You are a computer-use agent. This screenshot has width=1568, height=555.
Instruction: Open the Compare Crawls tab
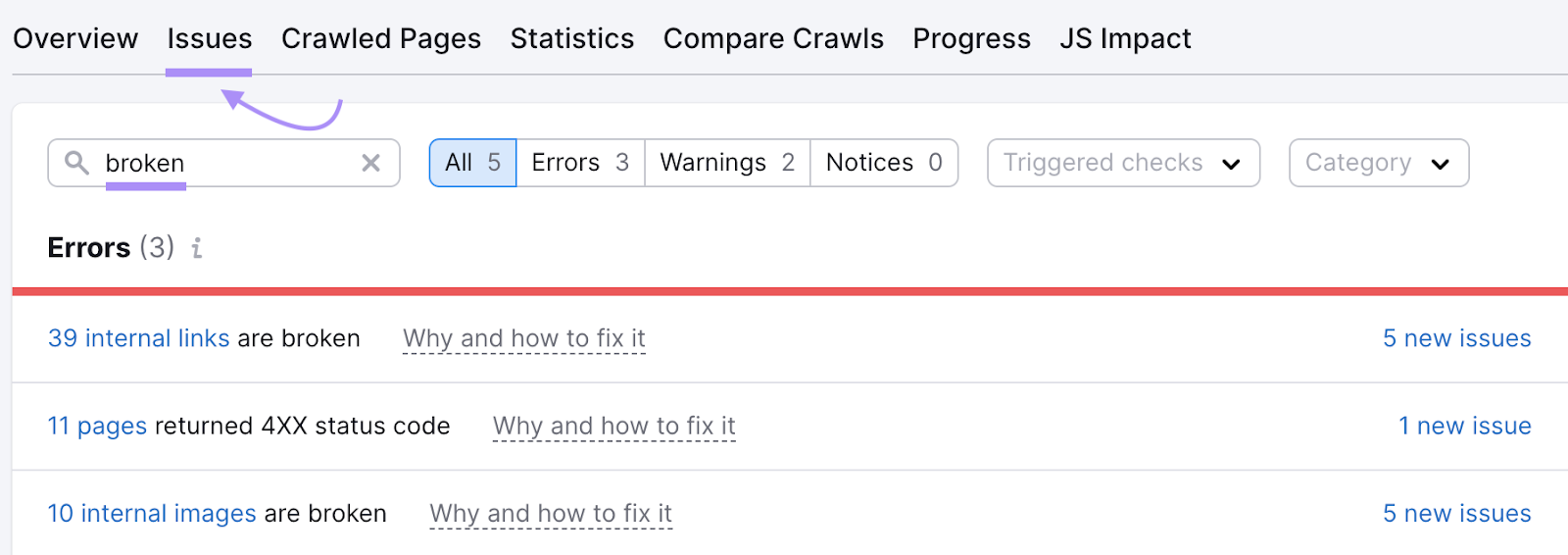773,39
